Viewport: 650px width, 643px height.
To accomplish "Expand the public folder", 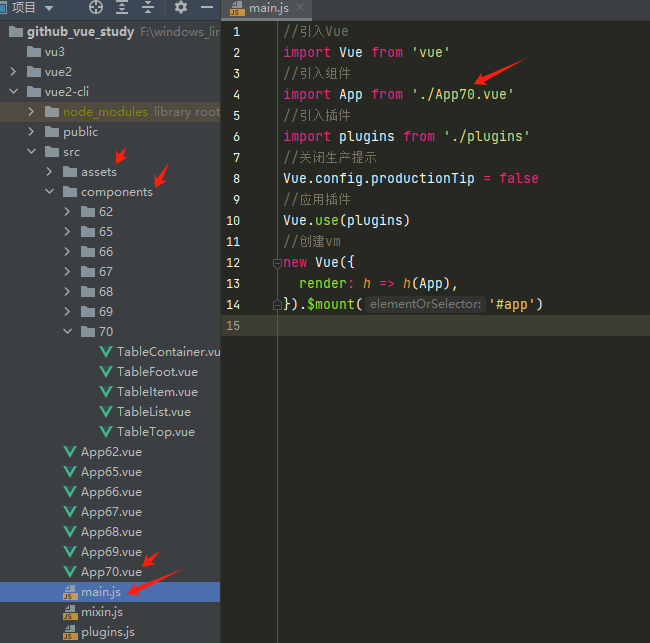I will click(x=32, y=131).
